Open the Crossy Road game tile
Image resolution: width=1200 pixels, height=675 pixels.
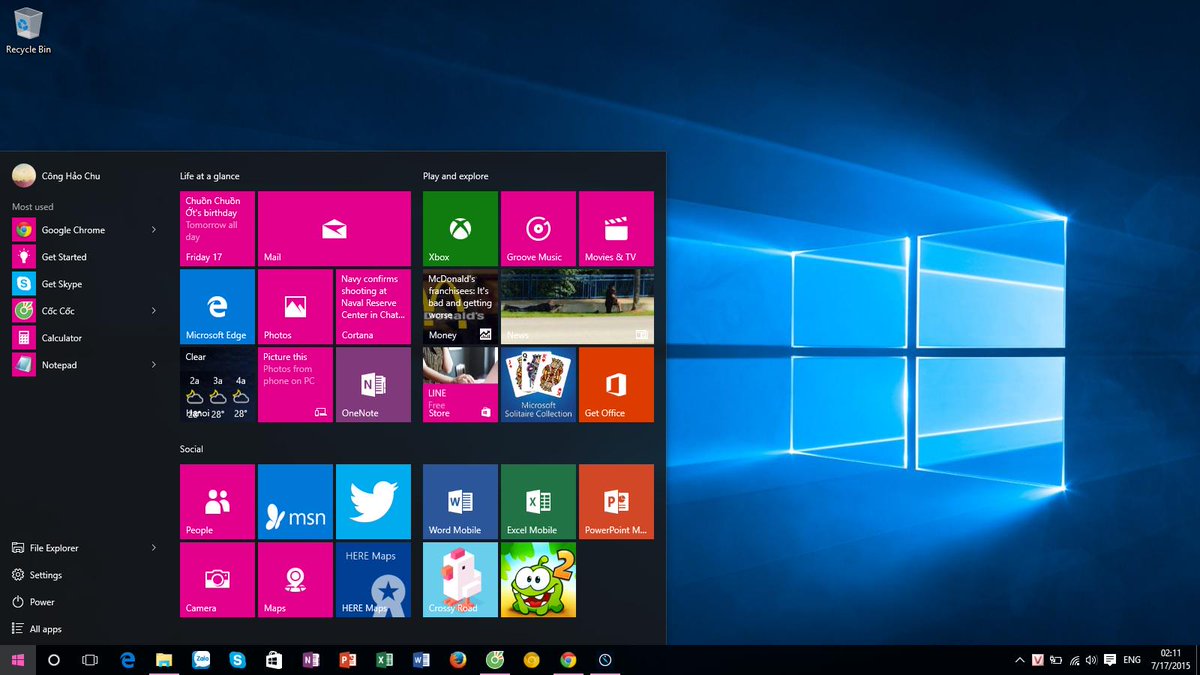point(460,580)
